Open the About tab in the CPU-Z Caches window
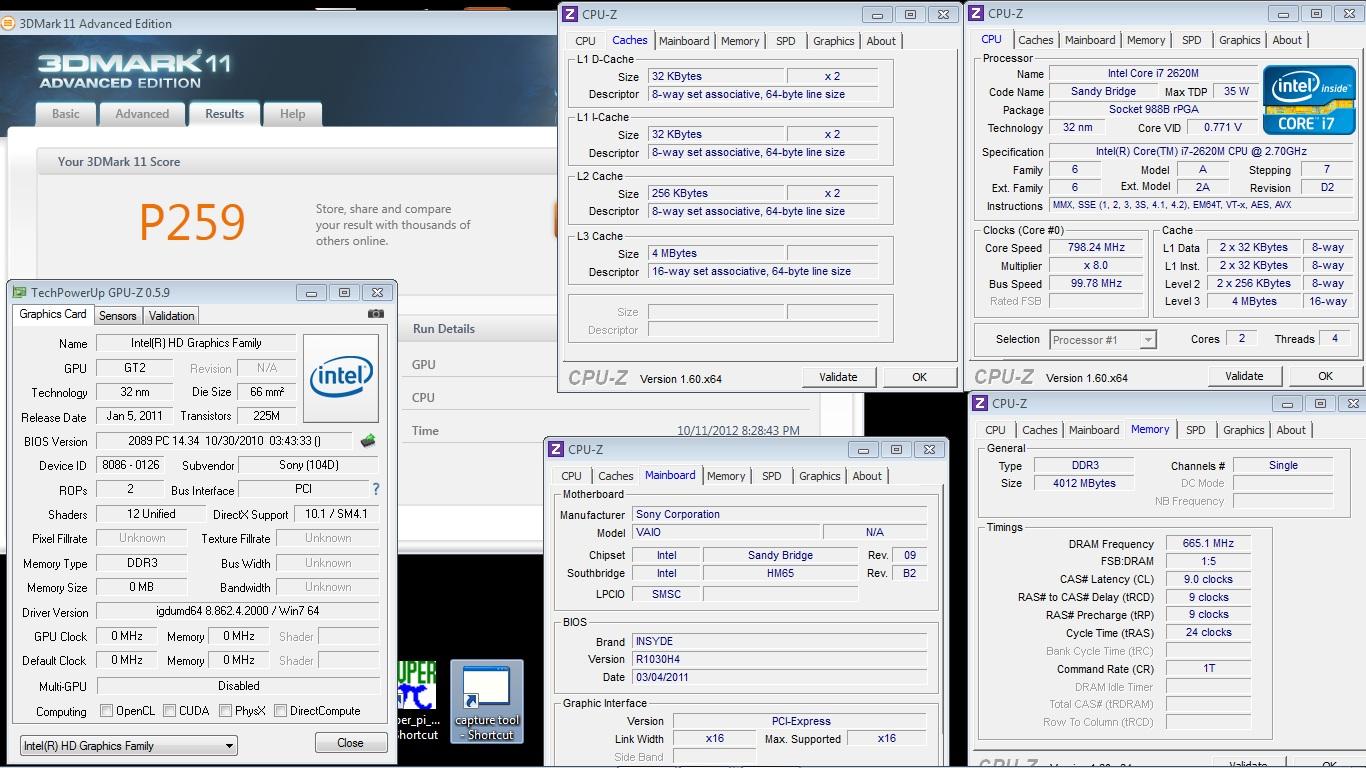This screenshot has width=1366, height=768. pyautogui.click(x=881, y=41)
